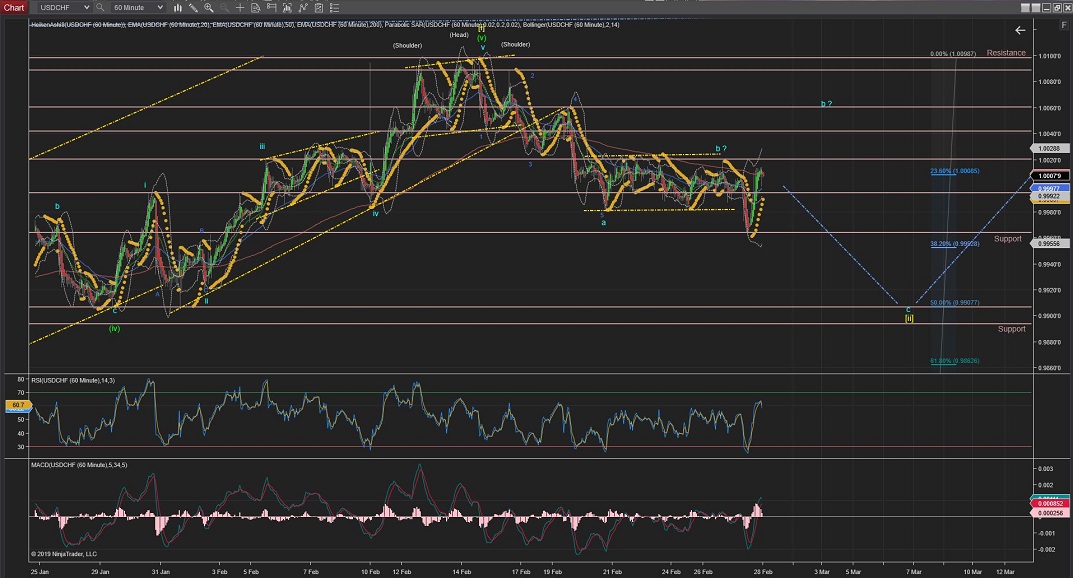Image resolution: width=1073 pixels, height=578 pixels.
Task: Click the instrument search magnifier icon
Action: 100,7
